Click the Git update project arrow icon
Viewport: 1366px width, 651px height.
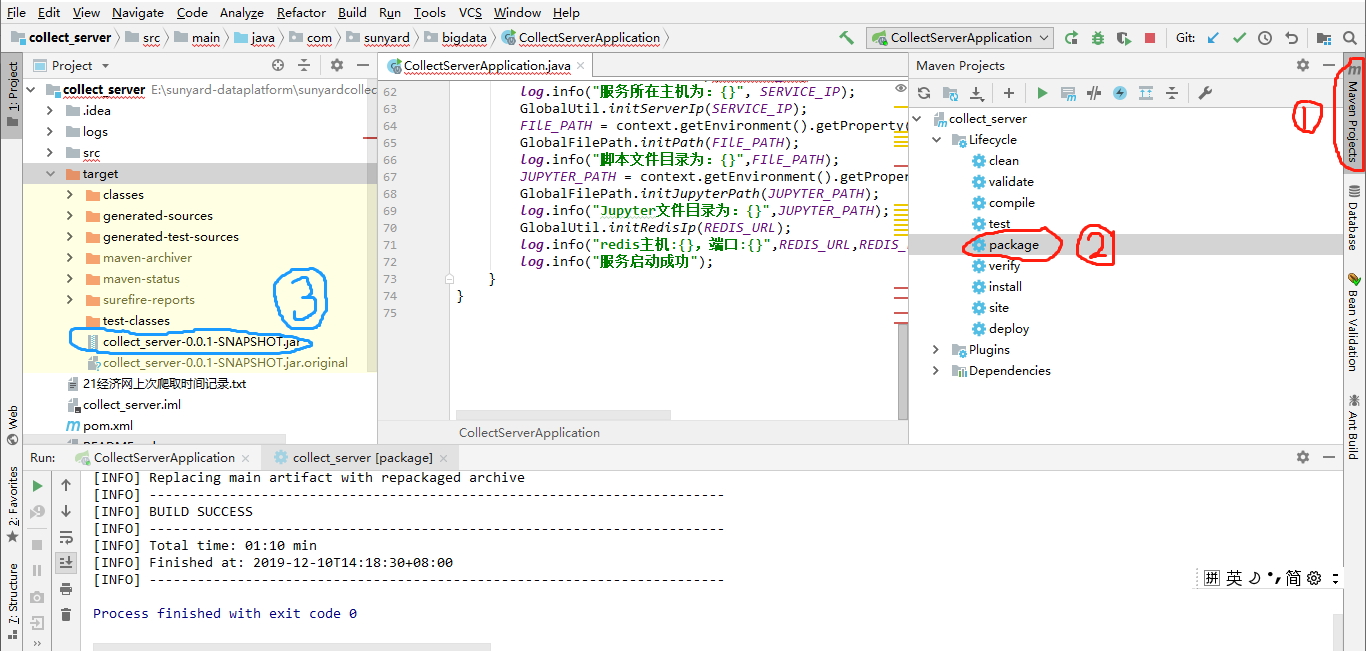(x=1214, y=38)
